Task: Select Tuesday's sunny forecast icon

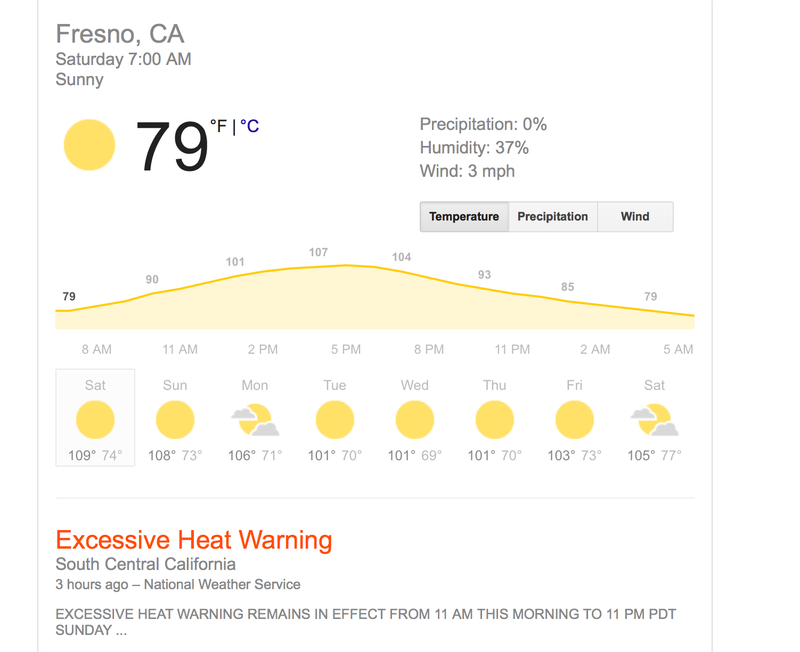Action: pos(335,420)
